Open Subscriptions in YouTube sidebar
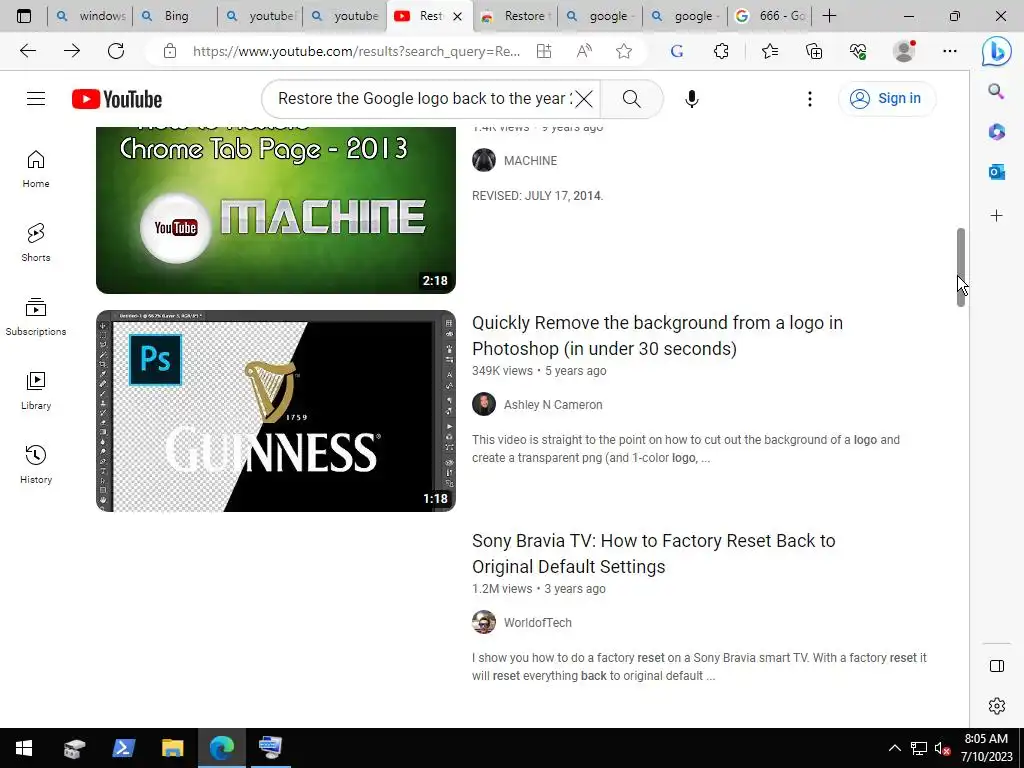1024x768 pixels. tap(36, 317)
